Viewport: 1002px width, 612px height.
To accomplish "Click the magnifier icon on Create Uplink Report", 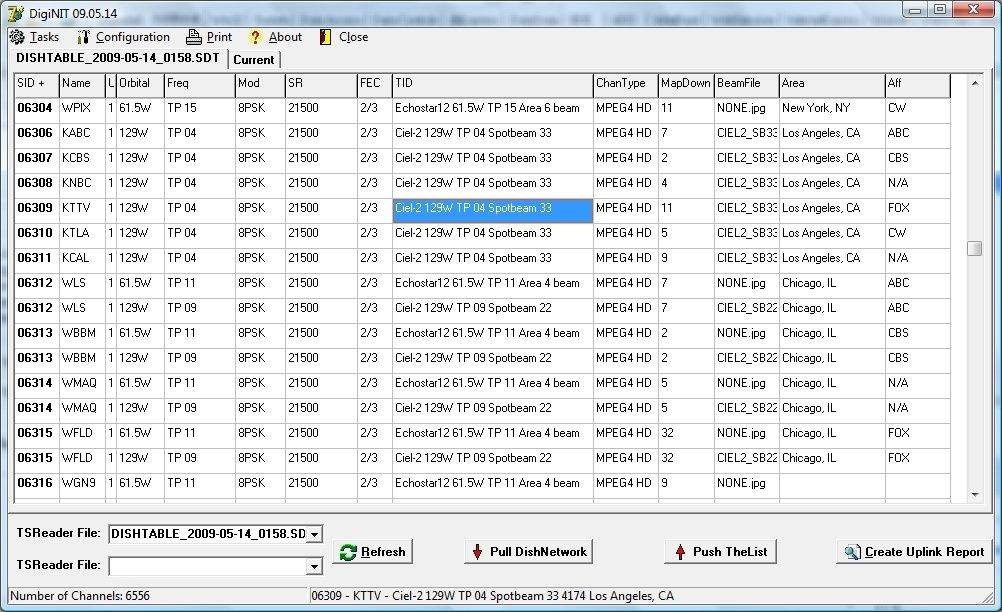I will [x=852, y=552].
